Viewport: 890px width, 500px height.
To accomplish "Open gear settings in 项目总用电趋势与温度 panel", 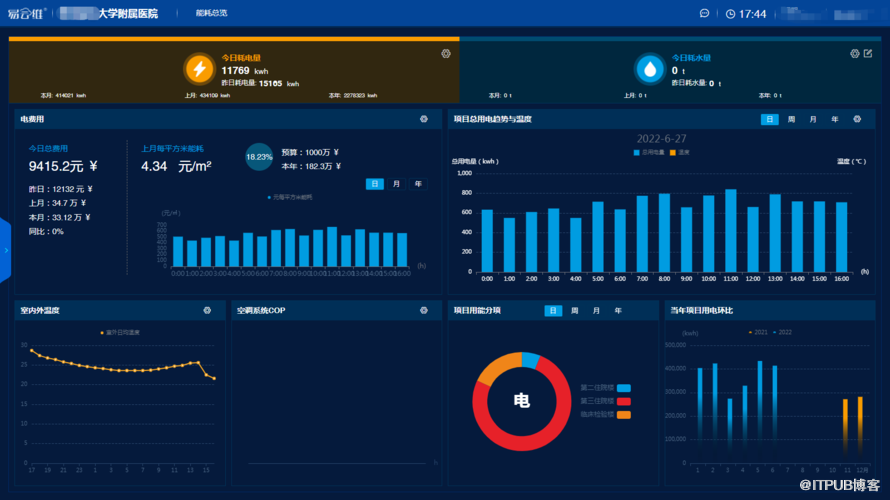I will [857, 119].
